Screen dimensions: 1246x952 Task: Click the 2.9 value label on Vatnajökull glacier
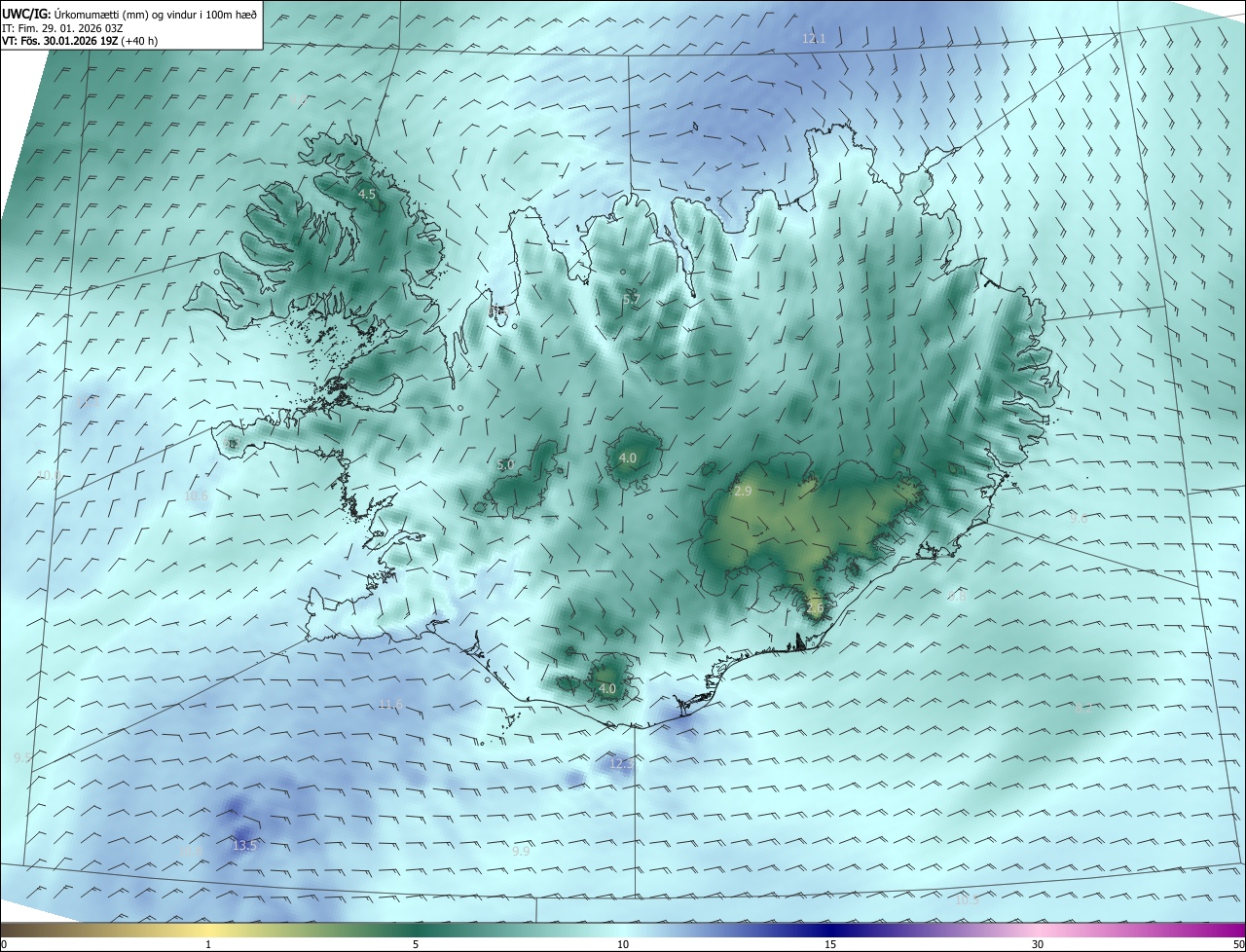click(743, 492)
